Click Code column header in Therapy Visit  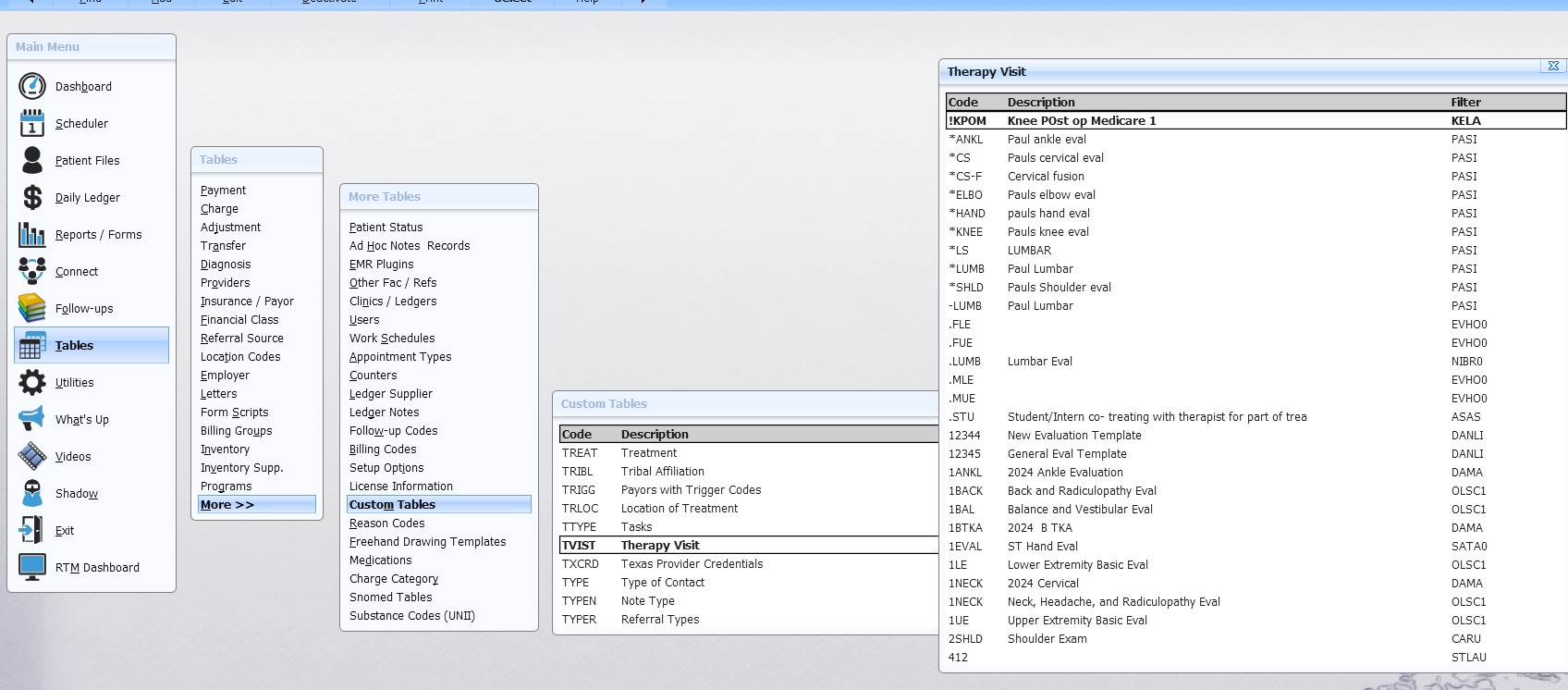(x=962, y=102)
